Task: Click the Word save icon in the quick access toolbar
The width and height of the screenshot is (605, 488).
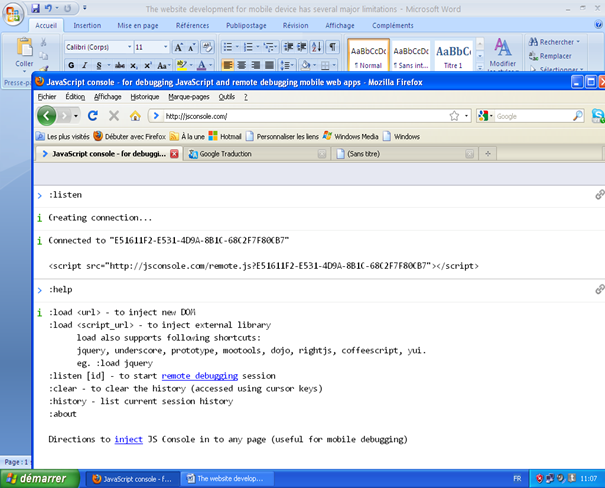Action: click(33, 8)
